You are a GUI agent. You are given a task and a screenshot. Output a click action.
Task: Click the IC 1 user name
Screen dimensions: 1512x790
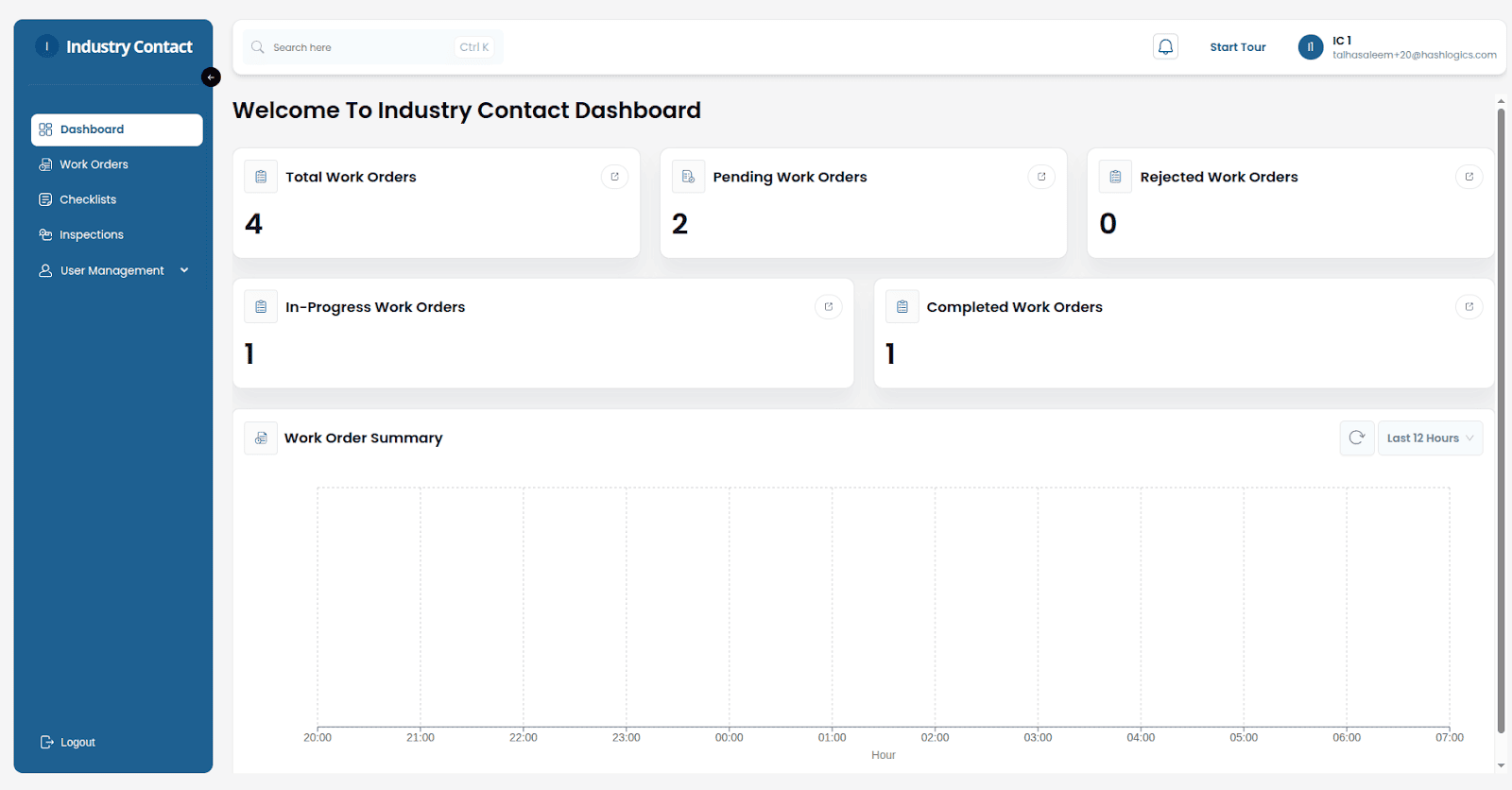click(x=1342, y=41)
